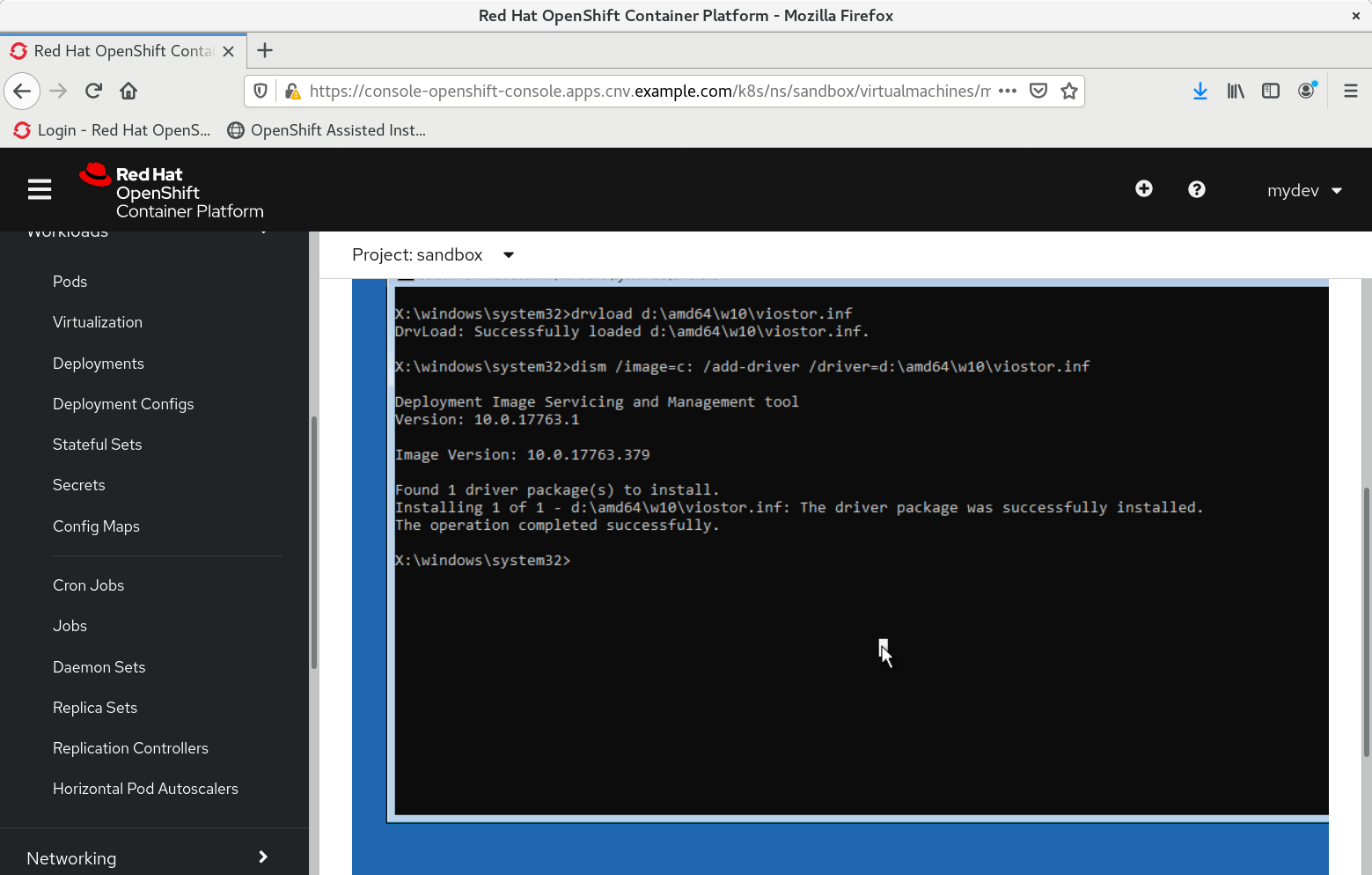Viewport: 1372px width, 875px height.
Task: Open the OpenShift hamburger navigation menu
Action: [40, 190]
